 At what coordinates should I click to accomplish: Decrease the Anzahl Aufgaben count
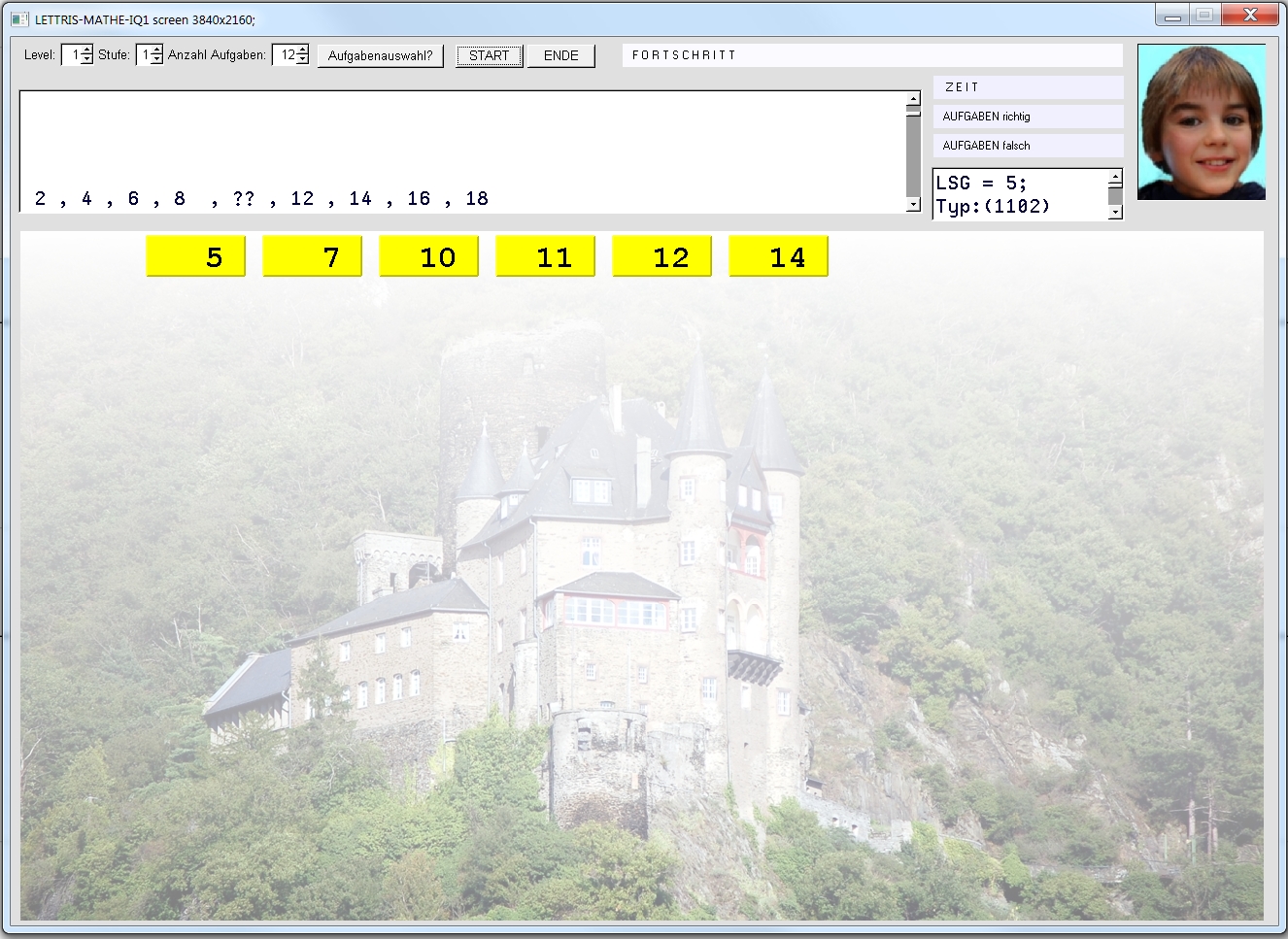point(302,60)
